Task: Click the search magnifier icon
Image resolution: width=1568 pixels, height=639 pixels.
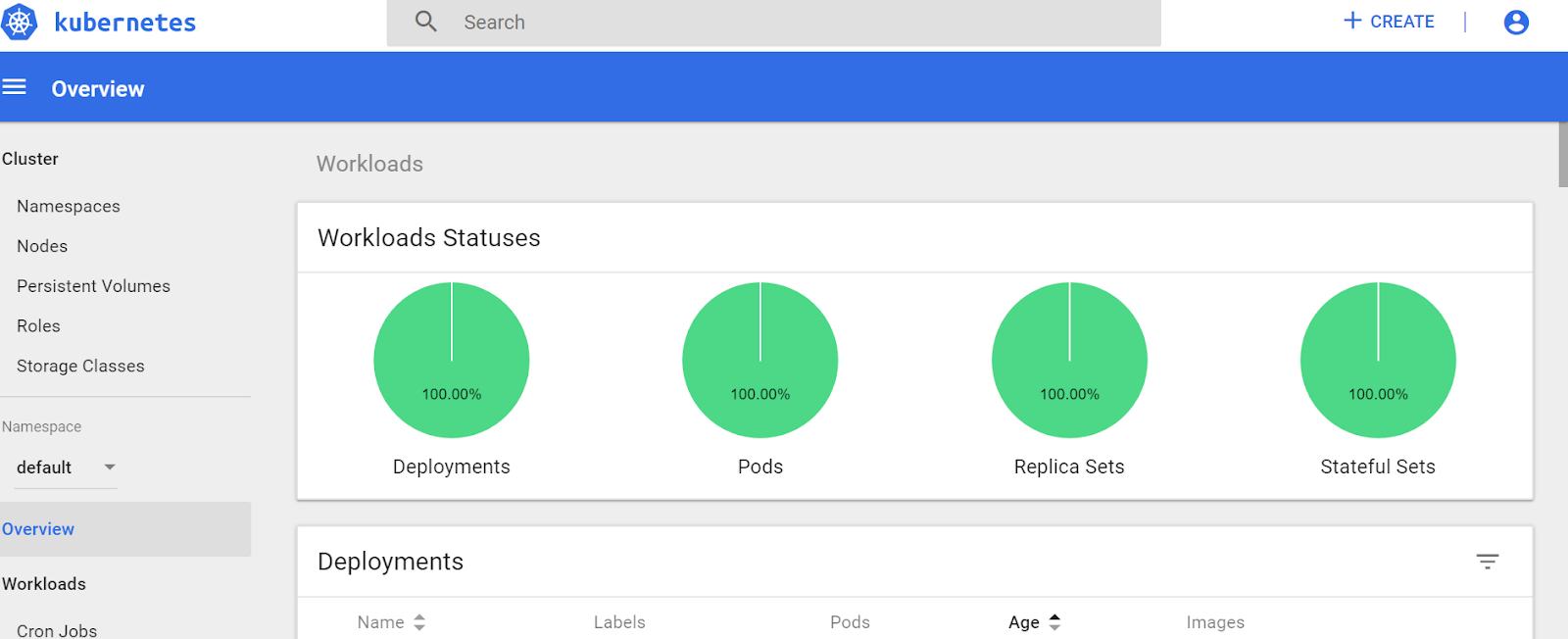Action: point(425,22)
